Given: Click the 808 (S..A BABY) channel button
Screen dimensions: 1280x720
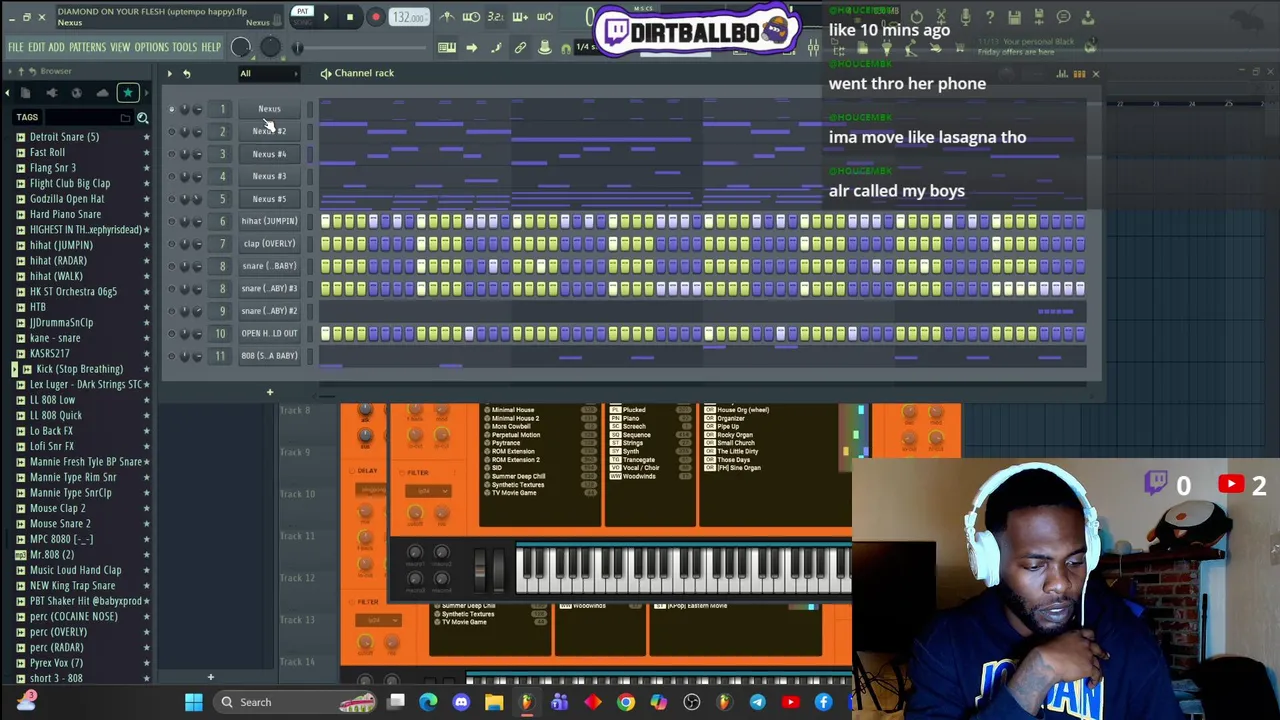Looking at the screenshot, I should 269,356.
